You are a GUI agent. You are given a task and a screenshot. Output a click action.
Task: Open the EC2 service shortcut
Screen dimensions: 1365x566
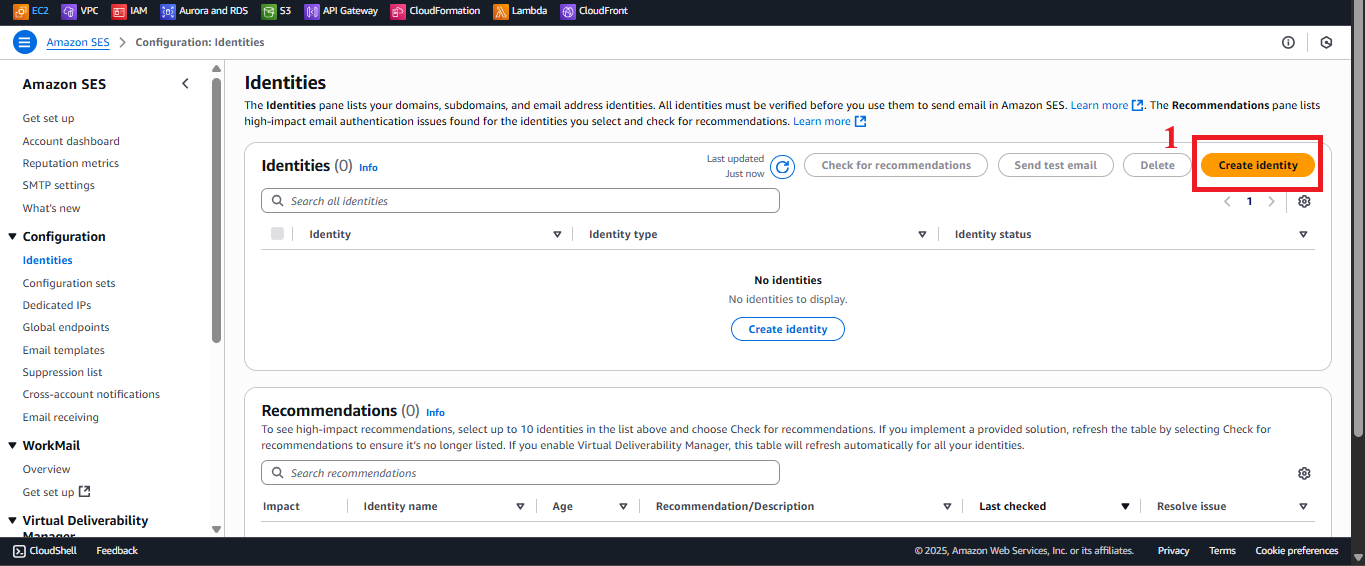(x=31, y=11)
